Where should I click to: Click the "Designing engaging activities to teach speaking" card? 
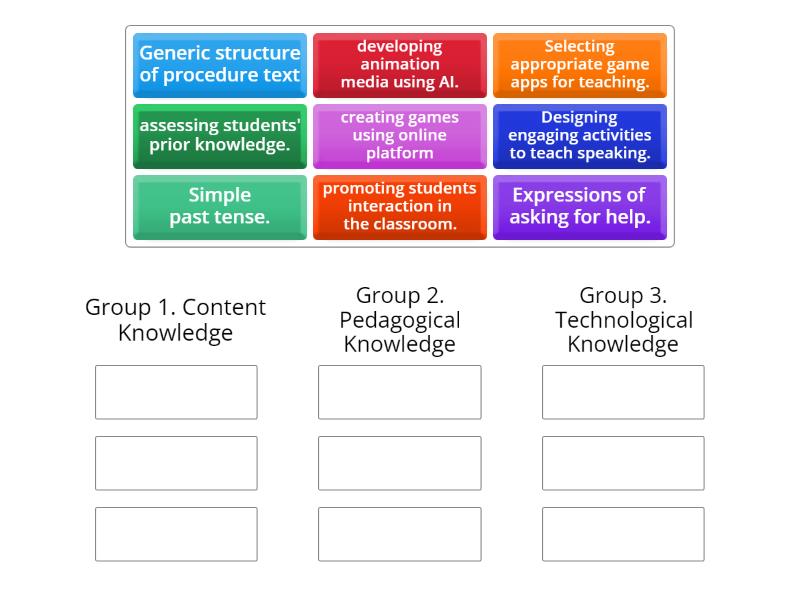pos(580,136)
